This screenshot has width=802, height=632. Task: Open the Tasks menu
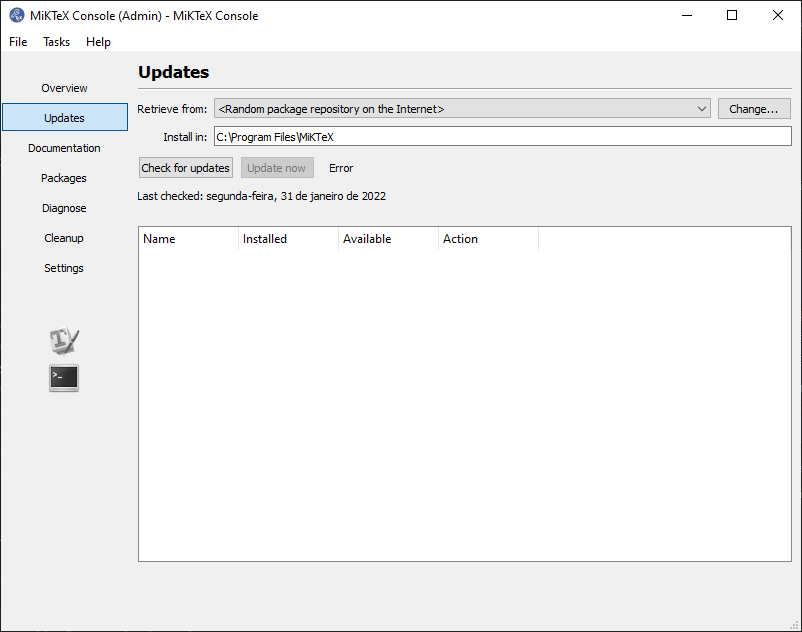click(56, 41)
